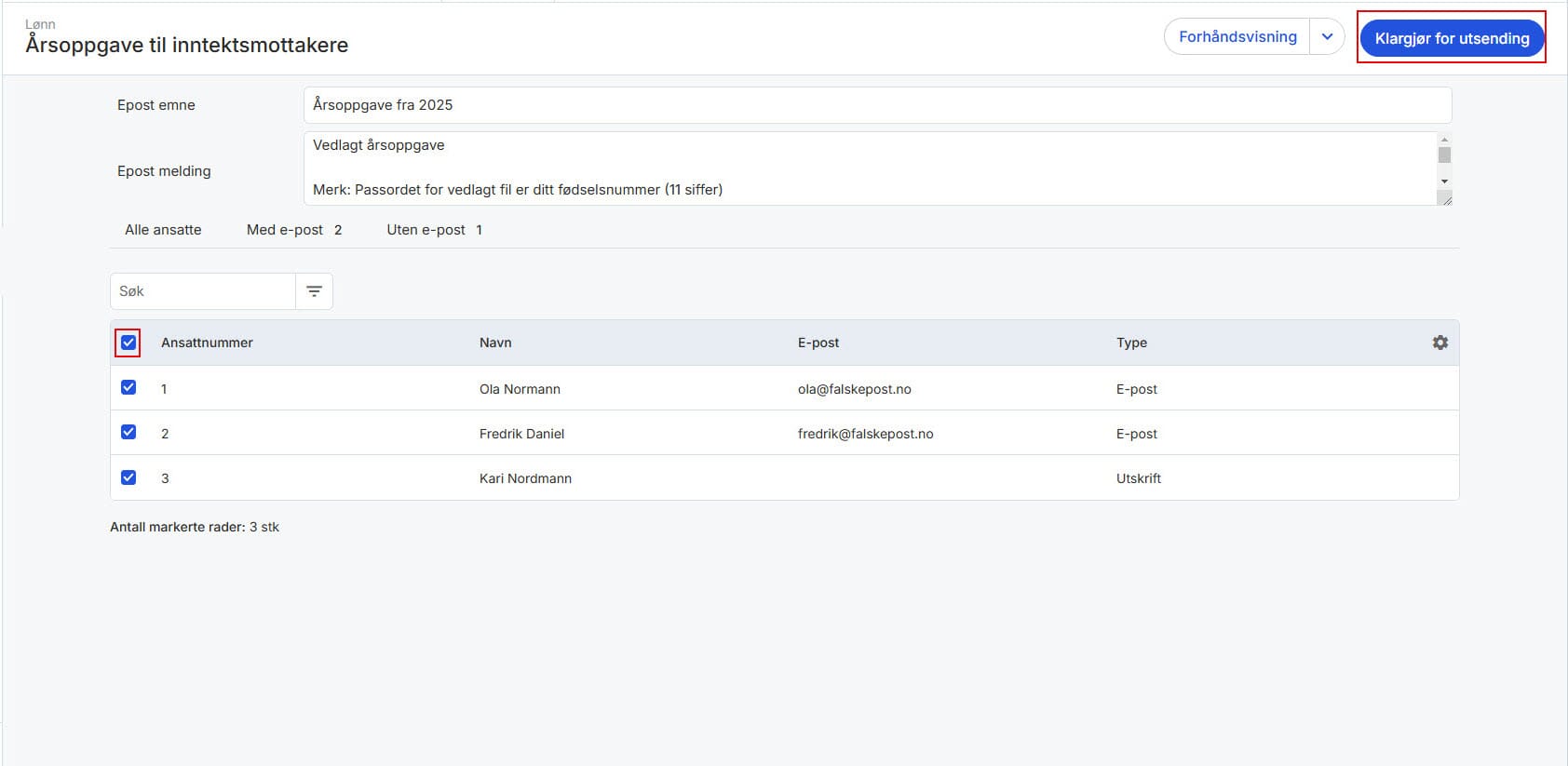Sort by the Ansattnummer column header
The width and height of the screenshot is (1568, 766).
[207, 343]
